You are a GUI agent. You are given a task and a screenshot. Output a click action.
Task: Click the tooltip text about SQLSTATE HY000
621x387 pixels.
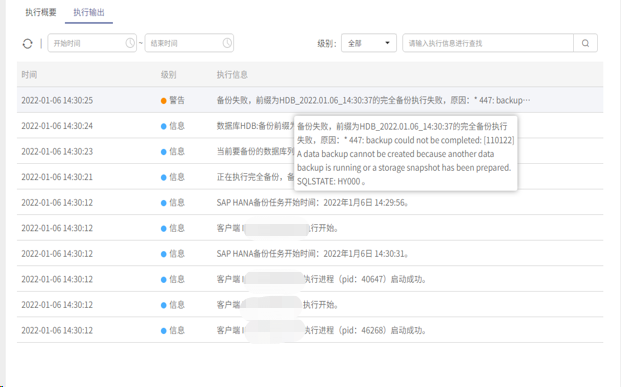pyautogui.click(x=406, y=154)
